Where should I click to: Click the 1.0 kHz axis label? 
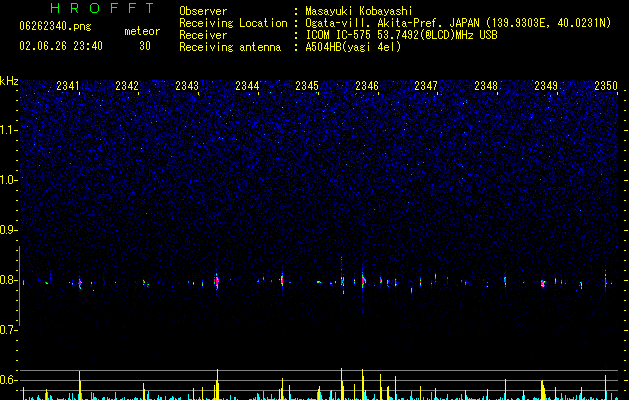9,180
